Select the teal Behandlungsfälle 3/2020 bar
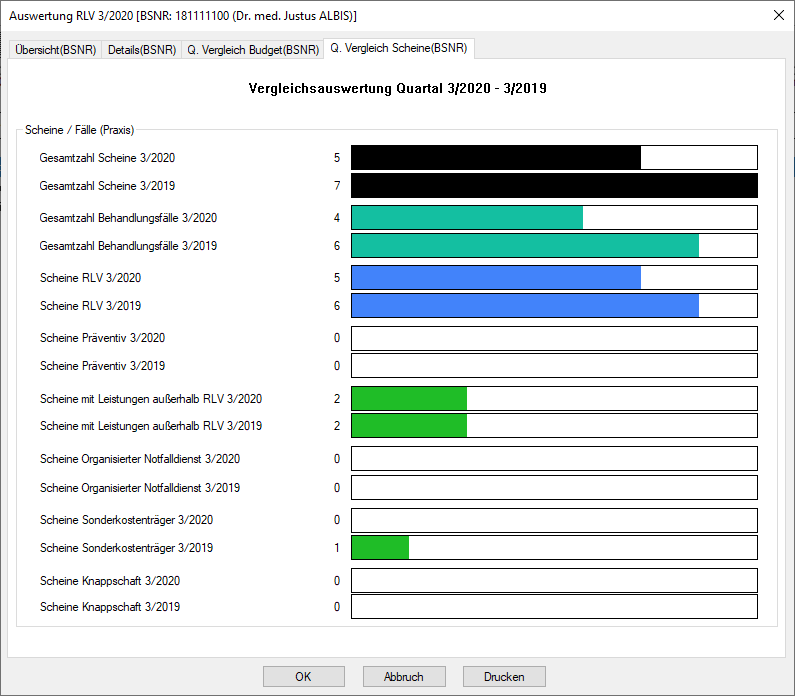The image size is (795, 696). pos(467,218)
